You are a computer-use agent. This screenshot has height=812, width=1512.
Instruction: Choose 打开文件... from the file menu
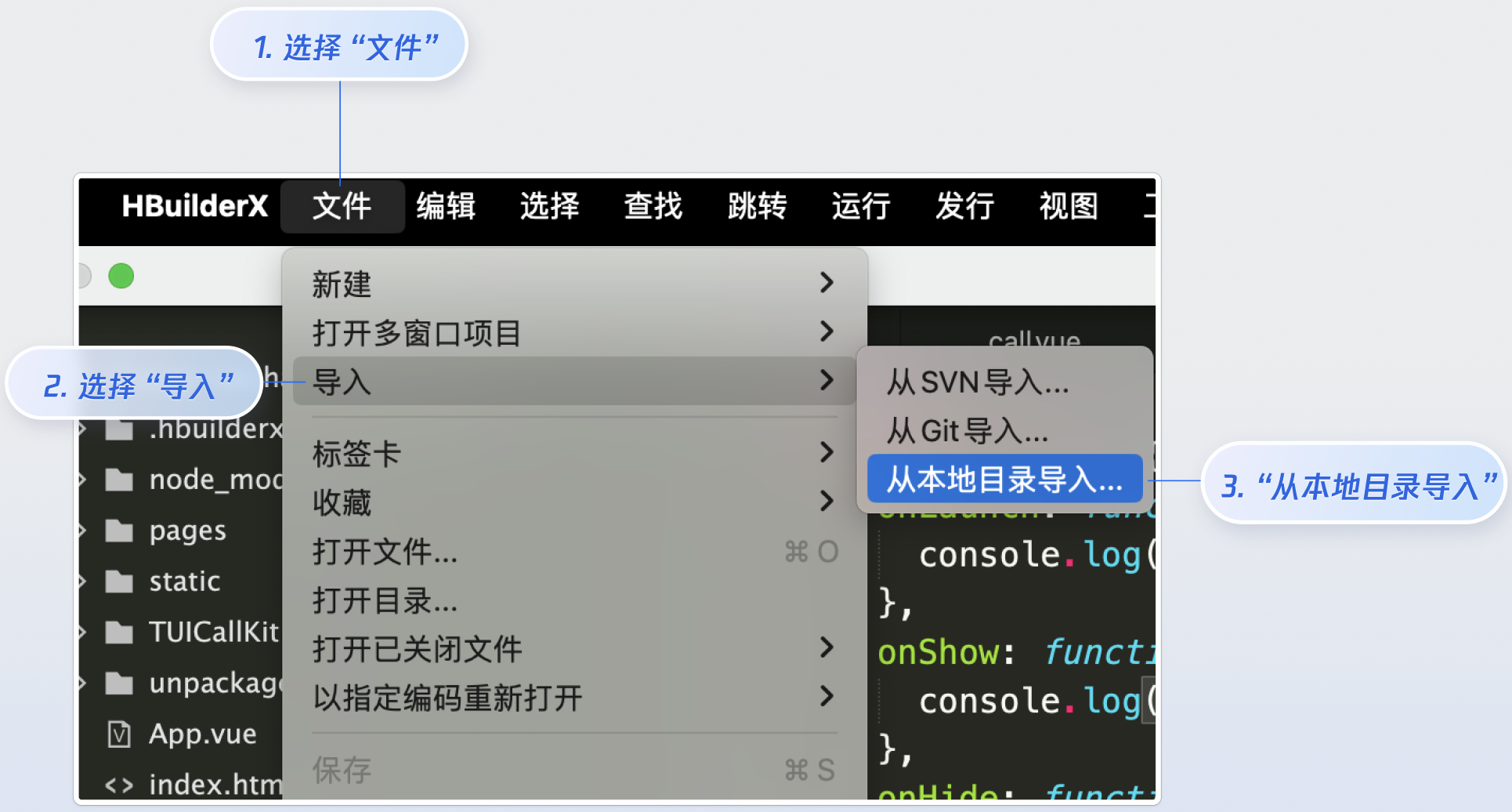pyautogui.click(x=575, y=552)
